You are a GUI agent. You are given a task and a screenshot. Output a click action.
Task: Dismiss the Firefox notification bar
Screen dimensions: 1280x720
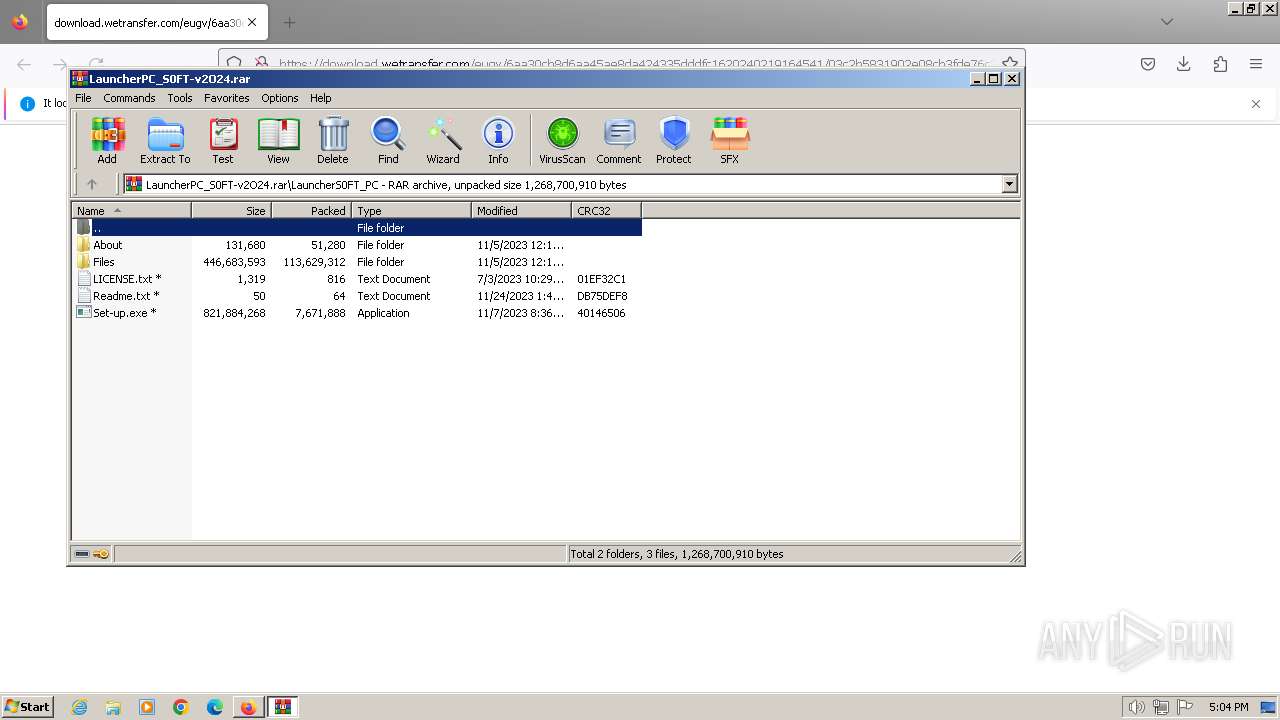pos(1256,103)
